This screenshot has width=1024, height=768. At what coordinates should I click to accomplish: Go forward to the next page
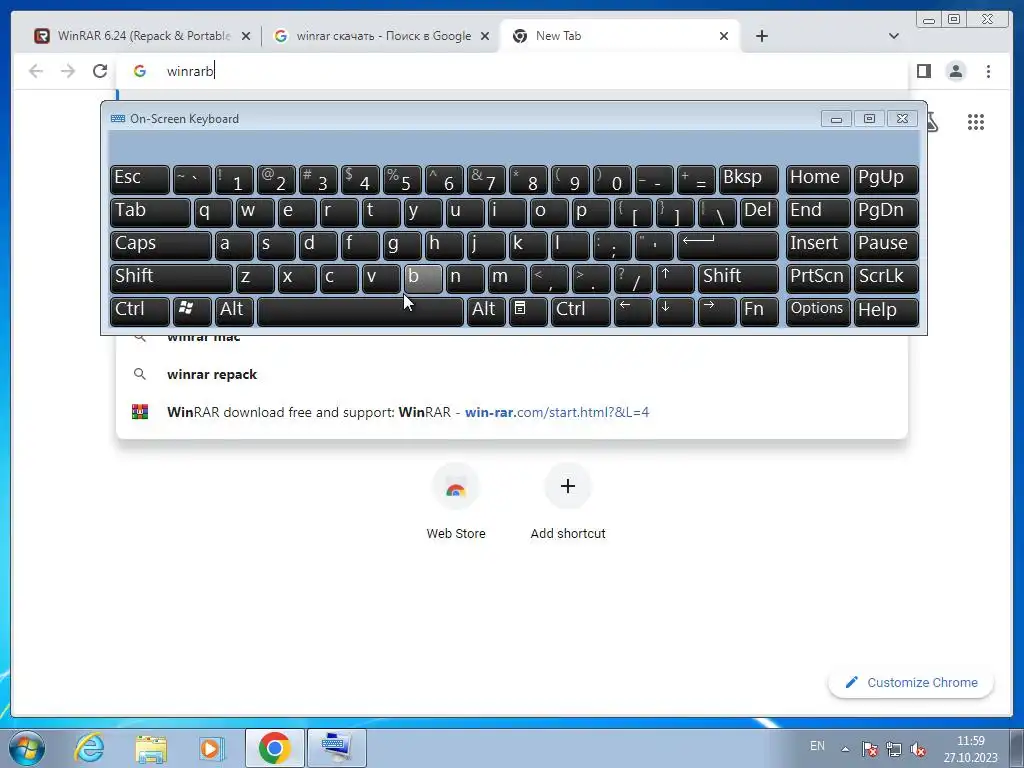(x=68, y=71)
